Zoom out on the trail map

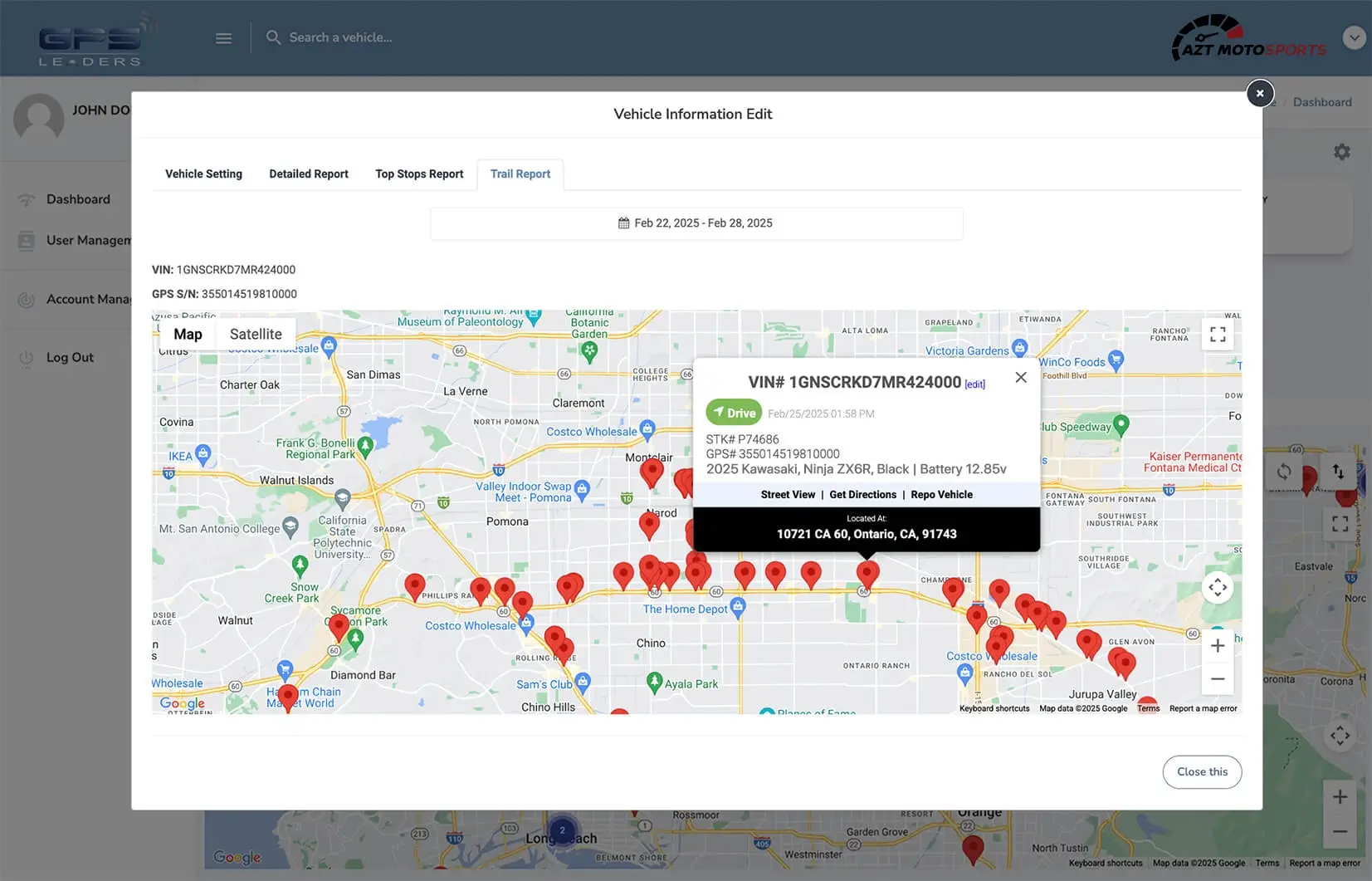pyautogui.click(x=1218, y=678)
